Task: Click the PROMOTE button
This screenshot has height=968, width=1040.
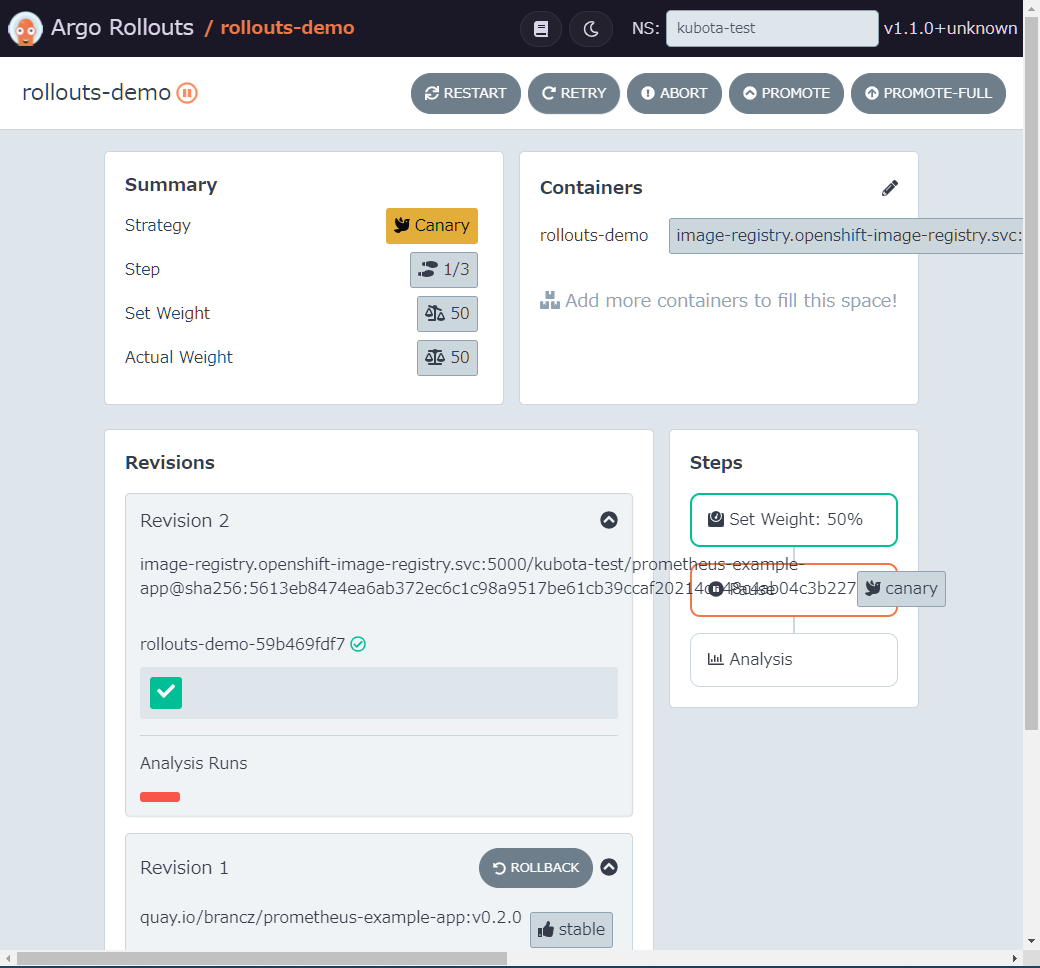Action: (786, 94)
